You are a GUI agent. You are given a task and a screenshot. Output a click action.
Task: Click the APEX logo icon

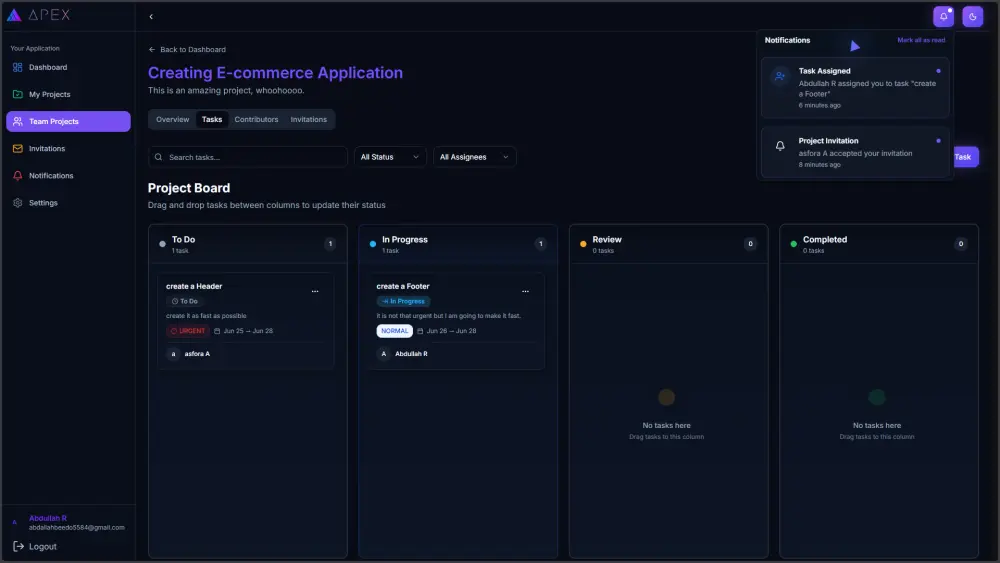[x=14, y=15]
